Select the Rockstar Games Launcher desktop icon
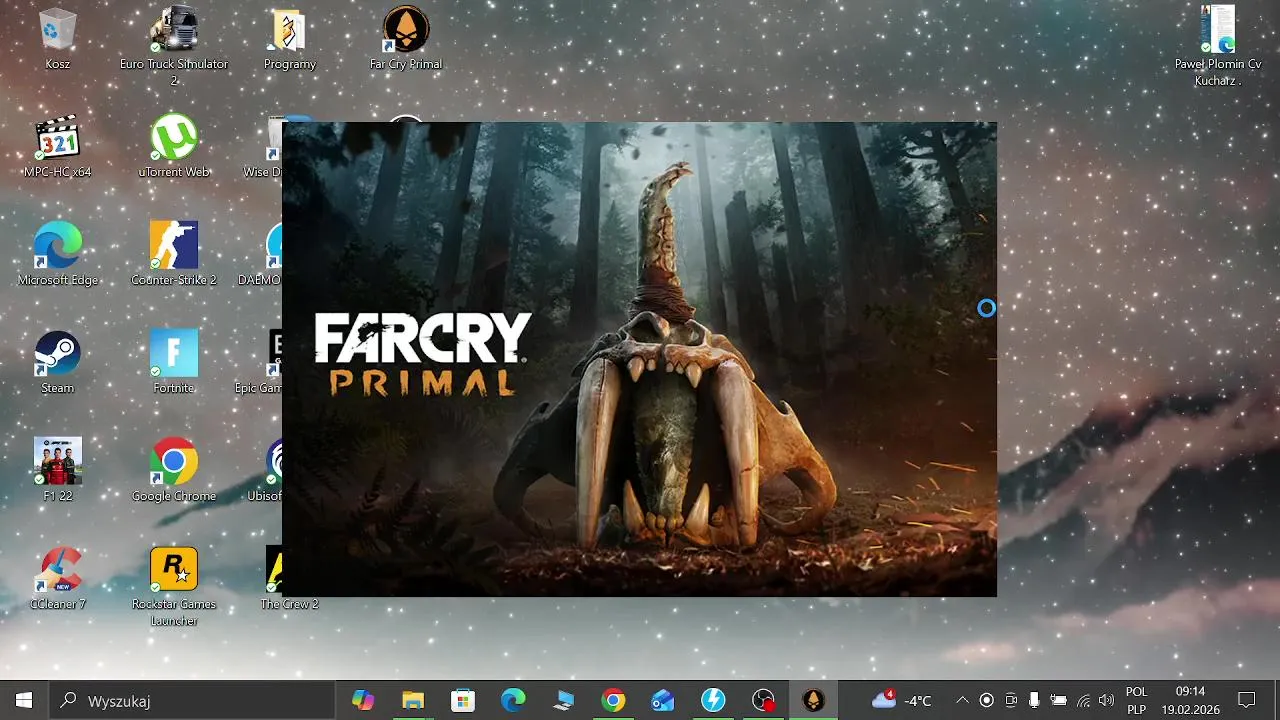This screenshot has width=1280, height=720. [174, 586]
